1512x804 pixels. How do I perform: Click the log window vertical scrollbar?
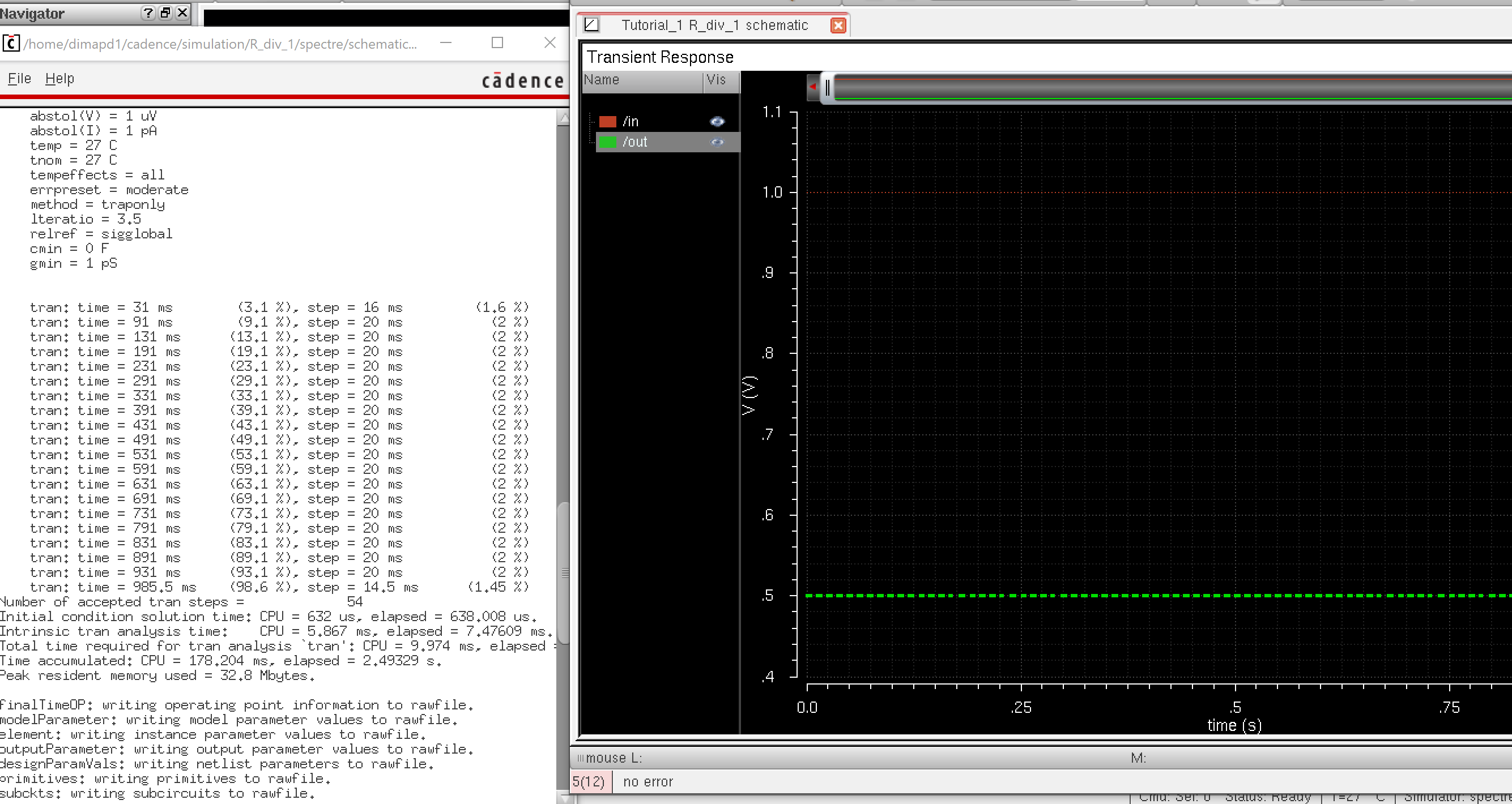coord(563,572)
